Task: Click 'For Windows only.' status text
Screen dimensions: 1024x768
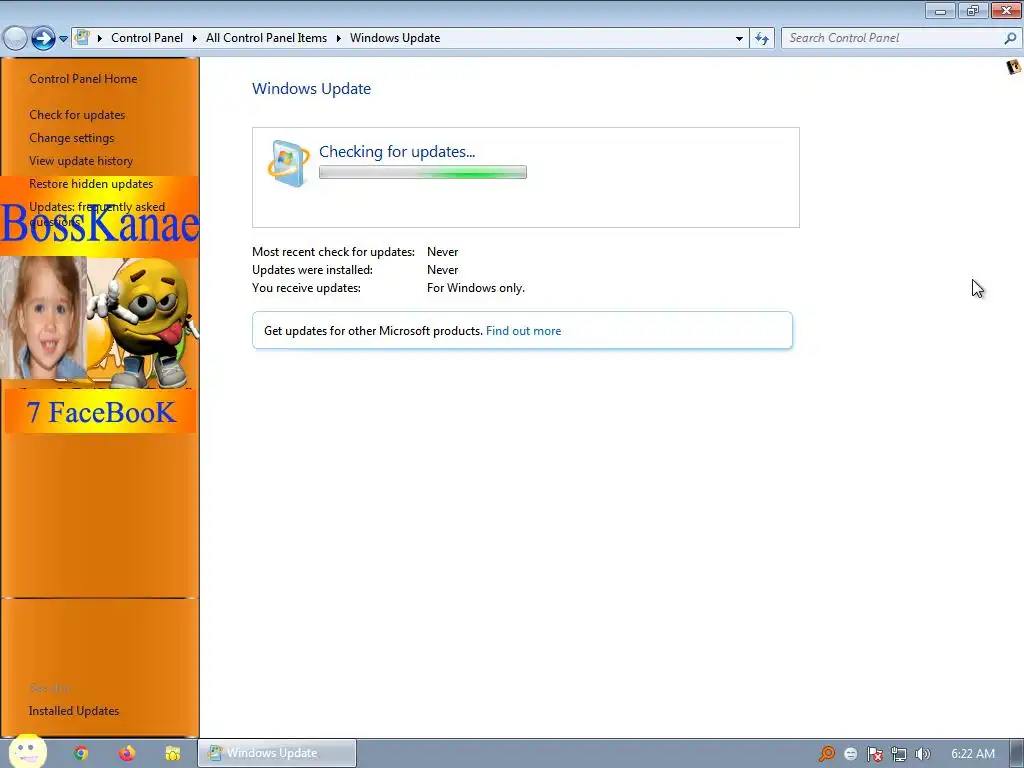Action: pos(476,288)
